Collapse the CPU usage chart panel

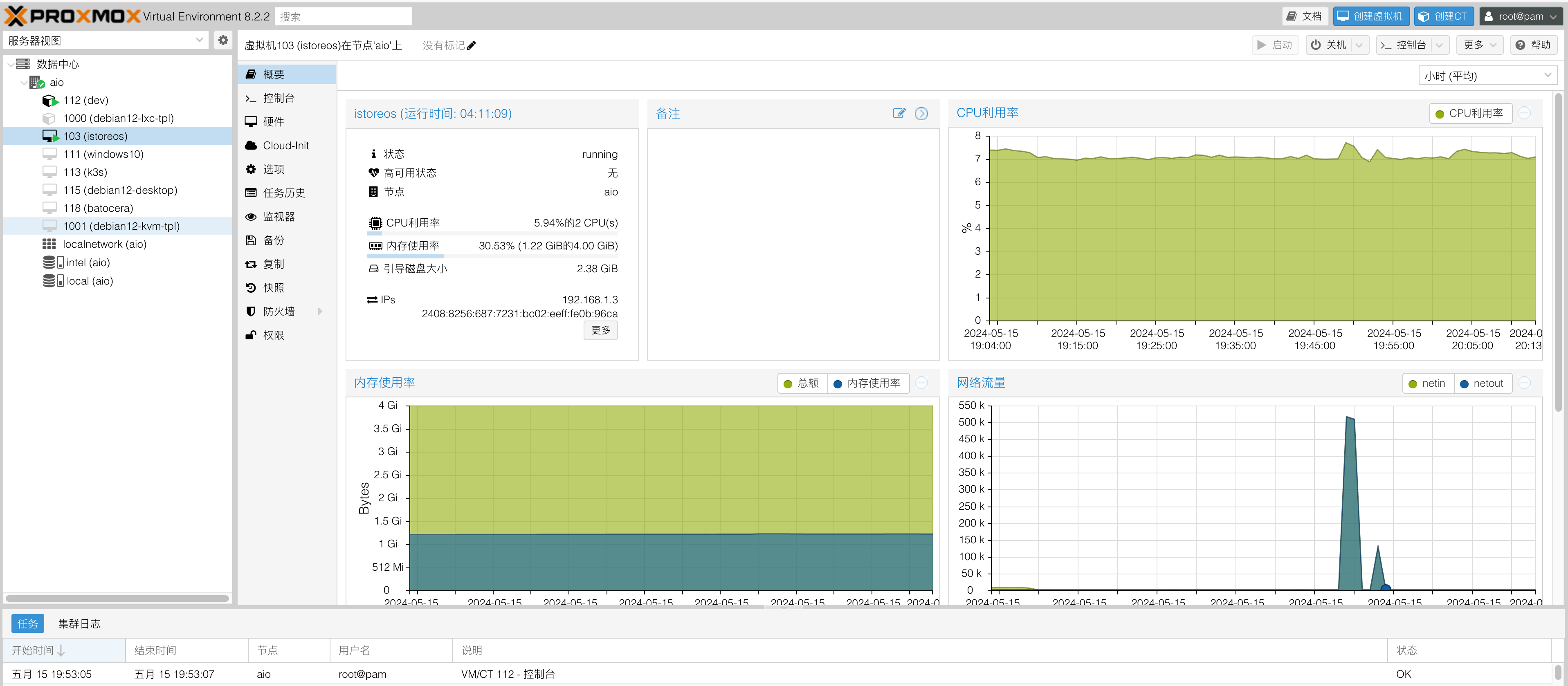click(x=1524, y=113)
